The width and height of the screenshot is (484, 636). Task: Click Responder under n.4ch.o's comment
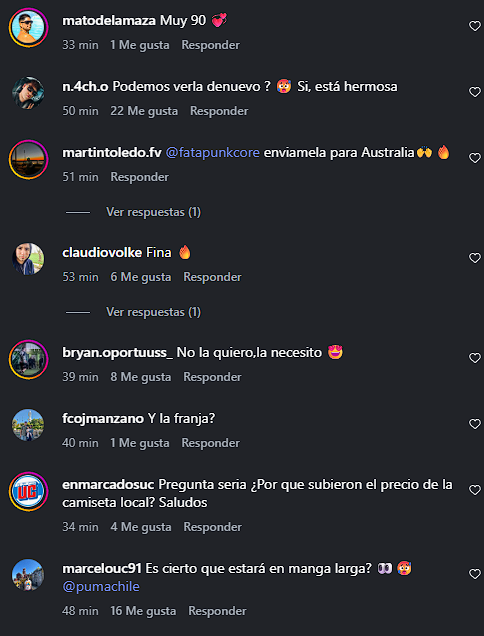click(219, 111)
